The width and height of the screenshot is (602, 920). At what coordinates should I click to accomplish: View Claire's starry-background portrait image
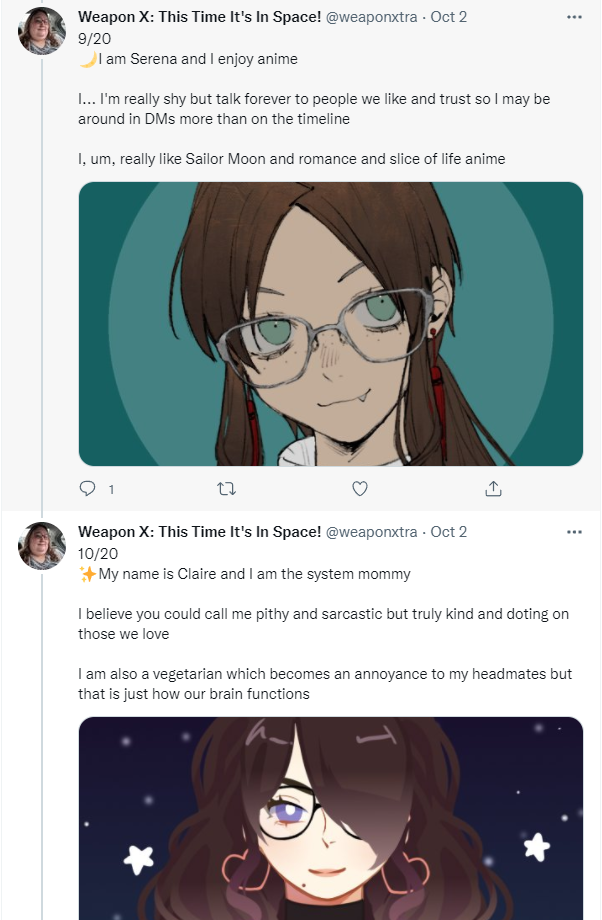coord(331,818)
